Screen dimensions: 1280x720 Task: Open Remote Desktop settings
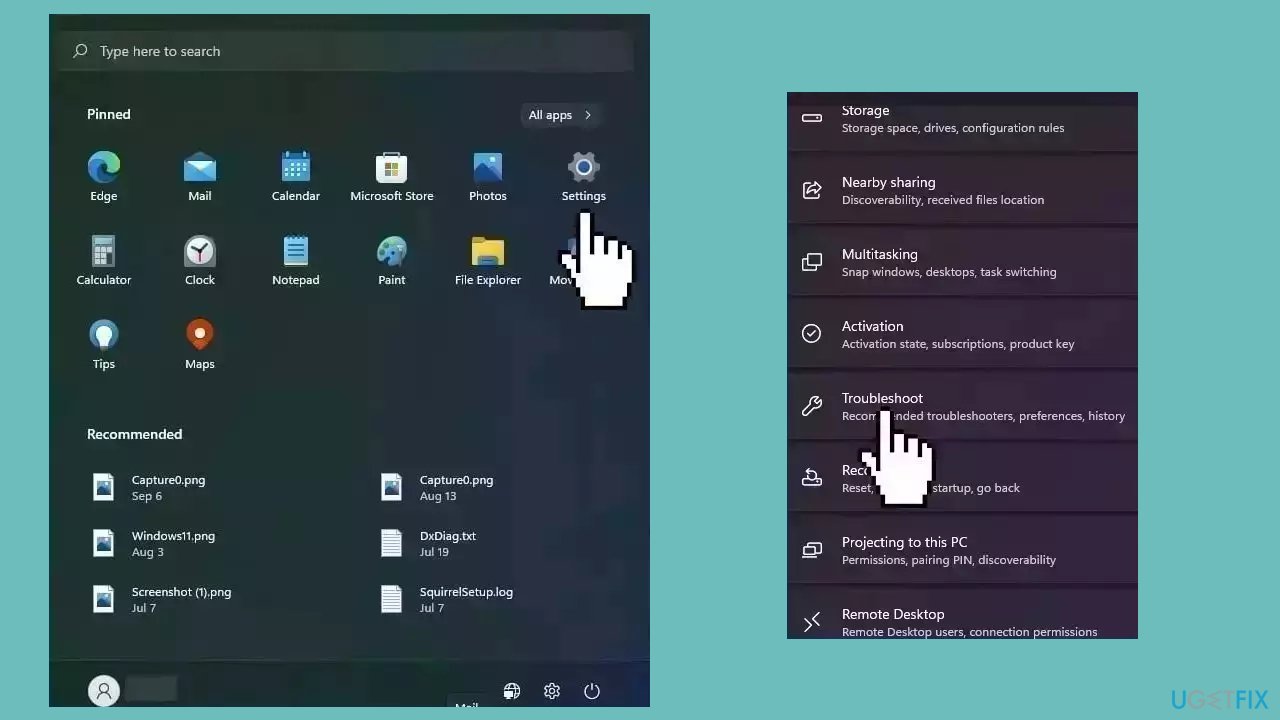[x=962, y=614]
